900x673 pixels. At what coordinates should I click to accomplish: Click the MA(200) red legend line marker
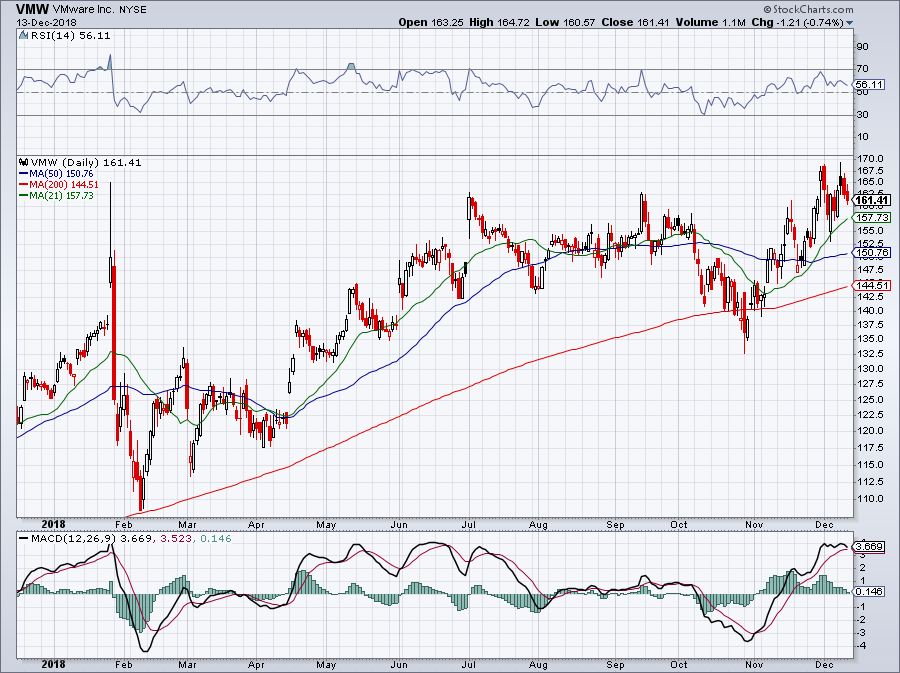(x=24, y=185)
